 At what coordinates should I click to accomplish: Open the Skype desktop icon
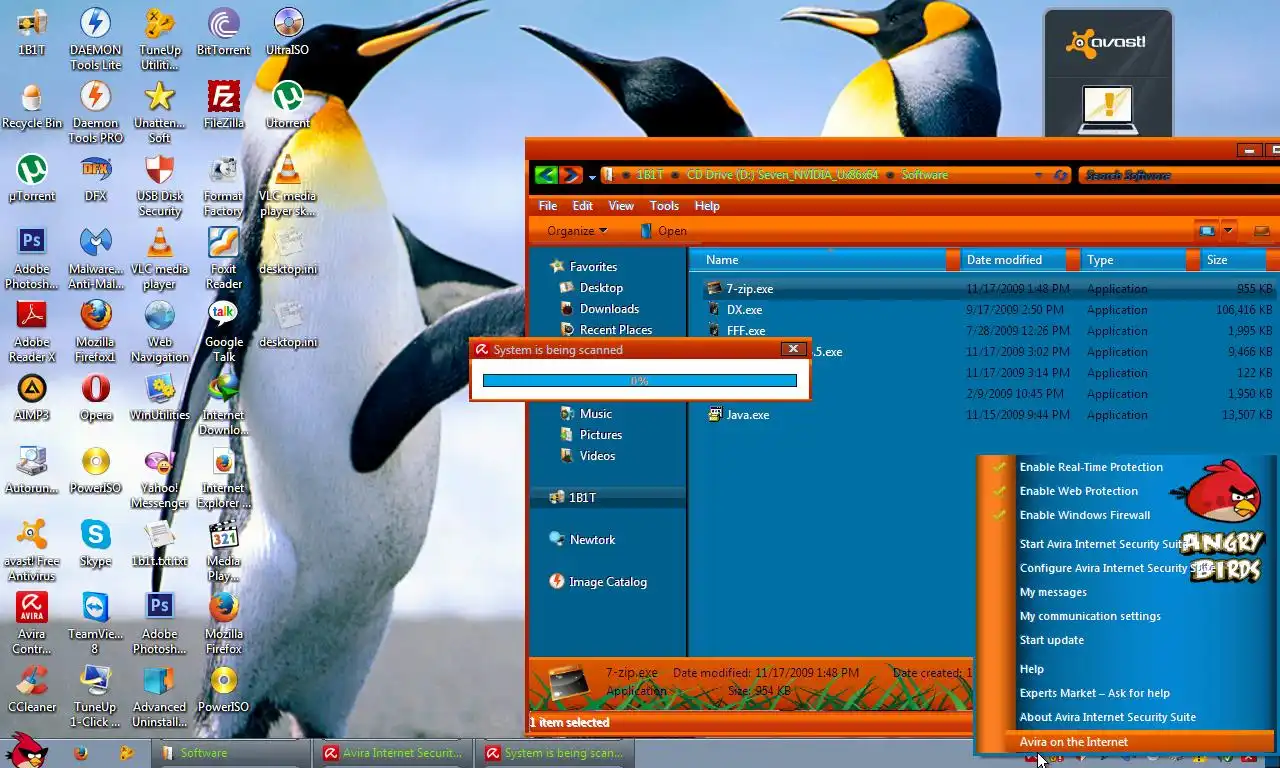(95, 543)
